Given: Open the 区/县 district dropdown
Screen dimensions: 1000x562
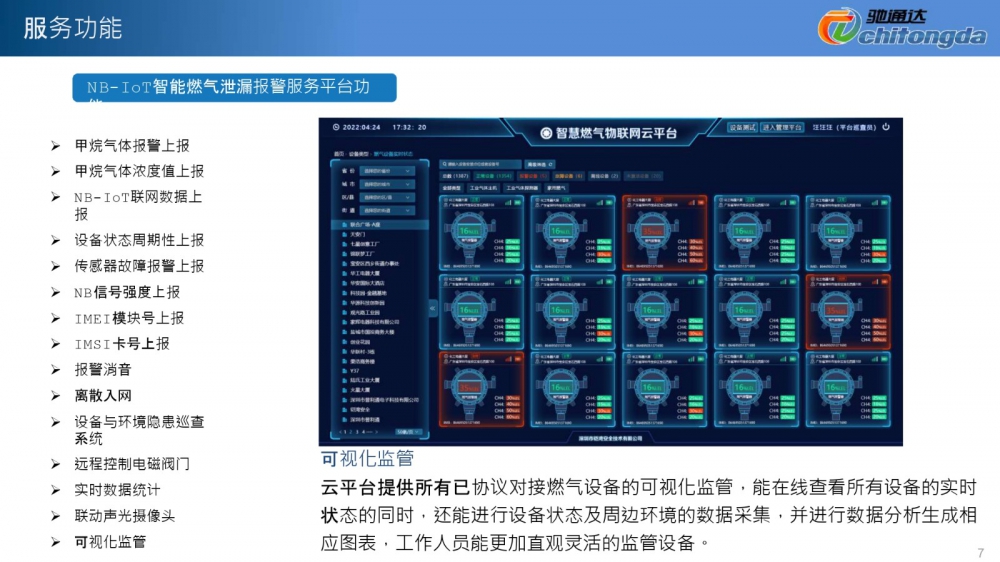Looking at the screenshot, I should coord(388,197).
